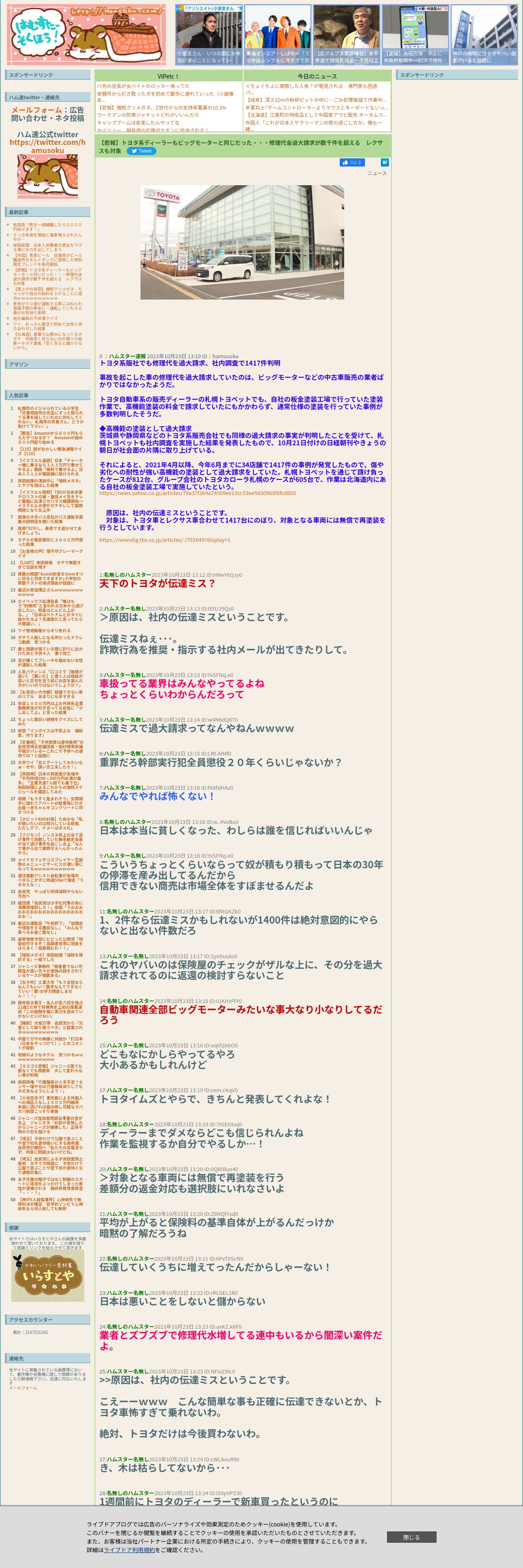The width and height of the screenshot is (523, 1568).
Task: Open the twitter.com/hamusoku link
Action: coord(48,146)
